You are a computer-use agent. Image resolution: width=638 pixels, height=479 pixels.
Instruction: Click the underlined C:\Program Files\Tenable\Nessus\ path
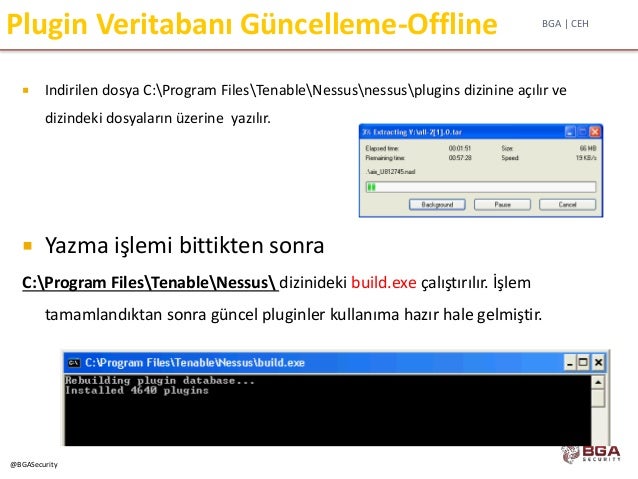point(150,282)
